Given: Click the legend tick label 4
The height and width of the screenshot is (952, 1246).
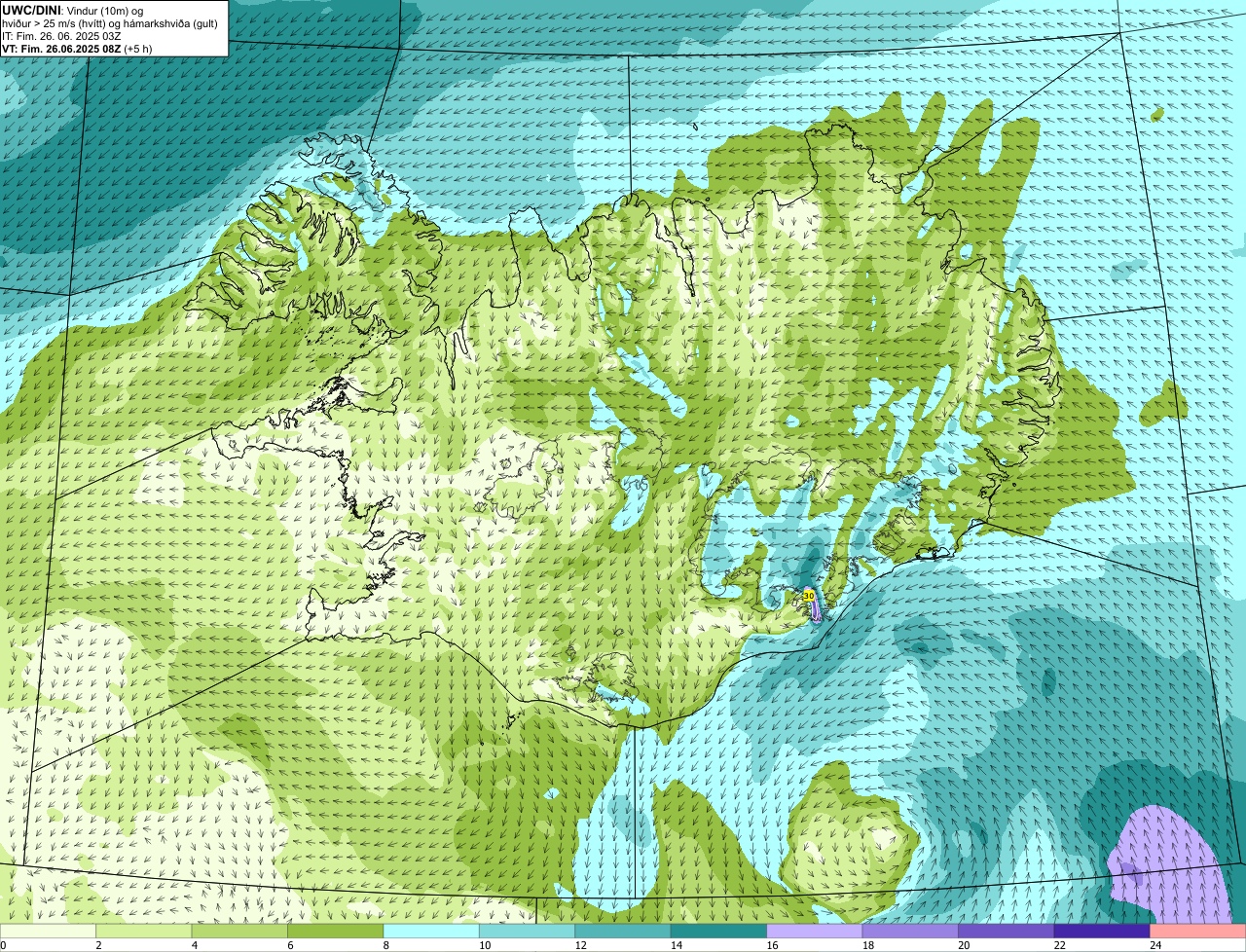Looking at the screenshot, I should tap(194, 945).
